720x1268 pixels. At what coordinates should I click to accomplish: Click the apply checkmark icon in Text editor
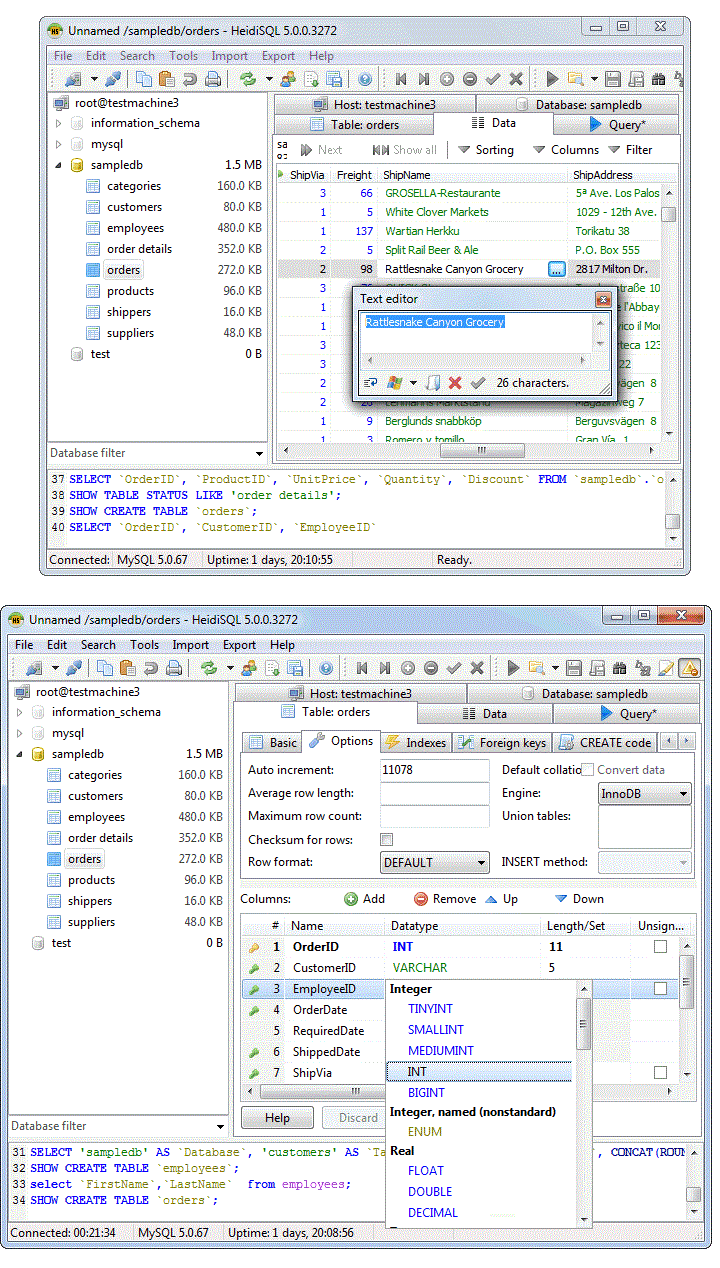[478, 383]
